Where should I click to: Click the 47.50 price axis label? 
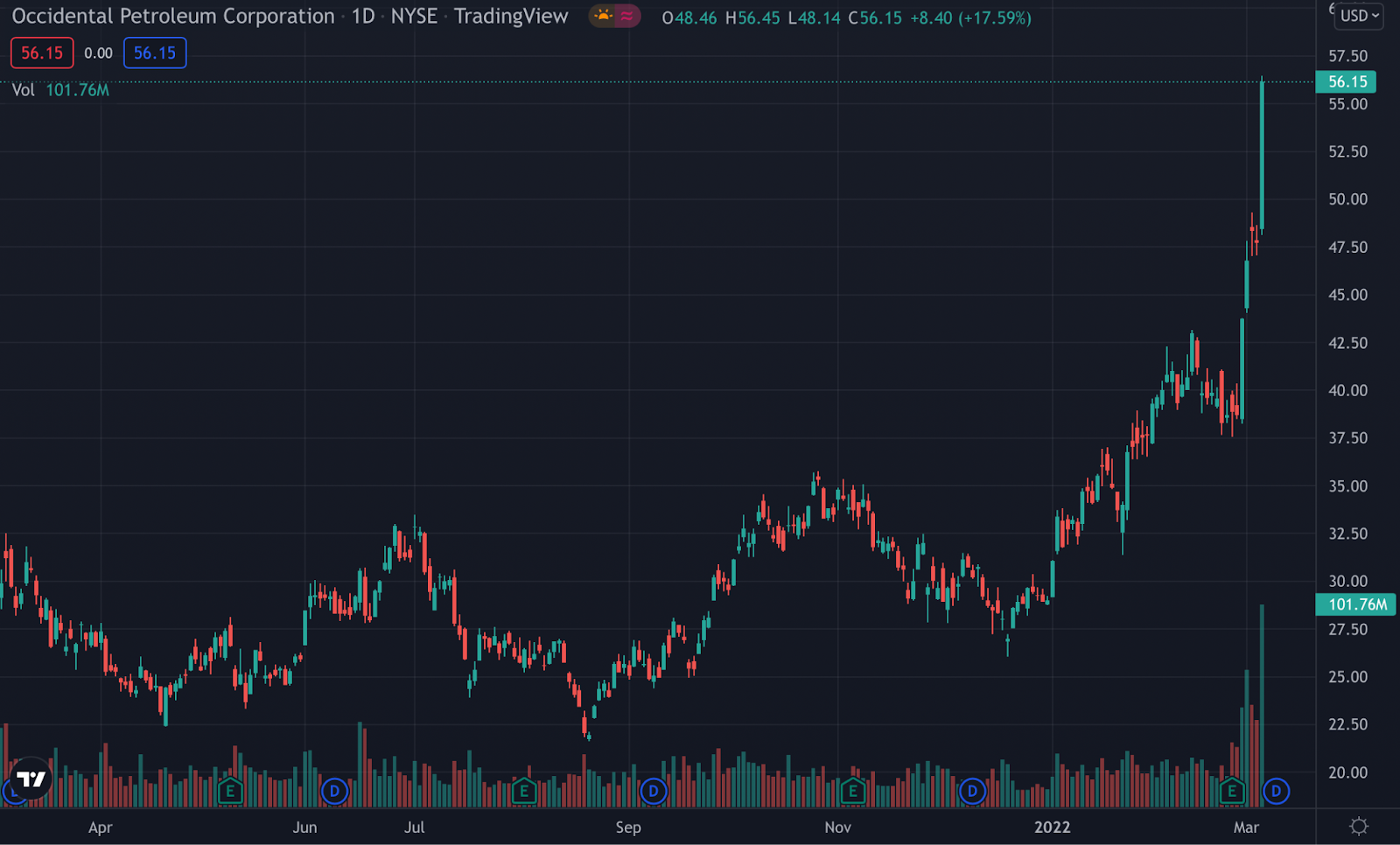point(1347,248)
